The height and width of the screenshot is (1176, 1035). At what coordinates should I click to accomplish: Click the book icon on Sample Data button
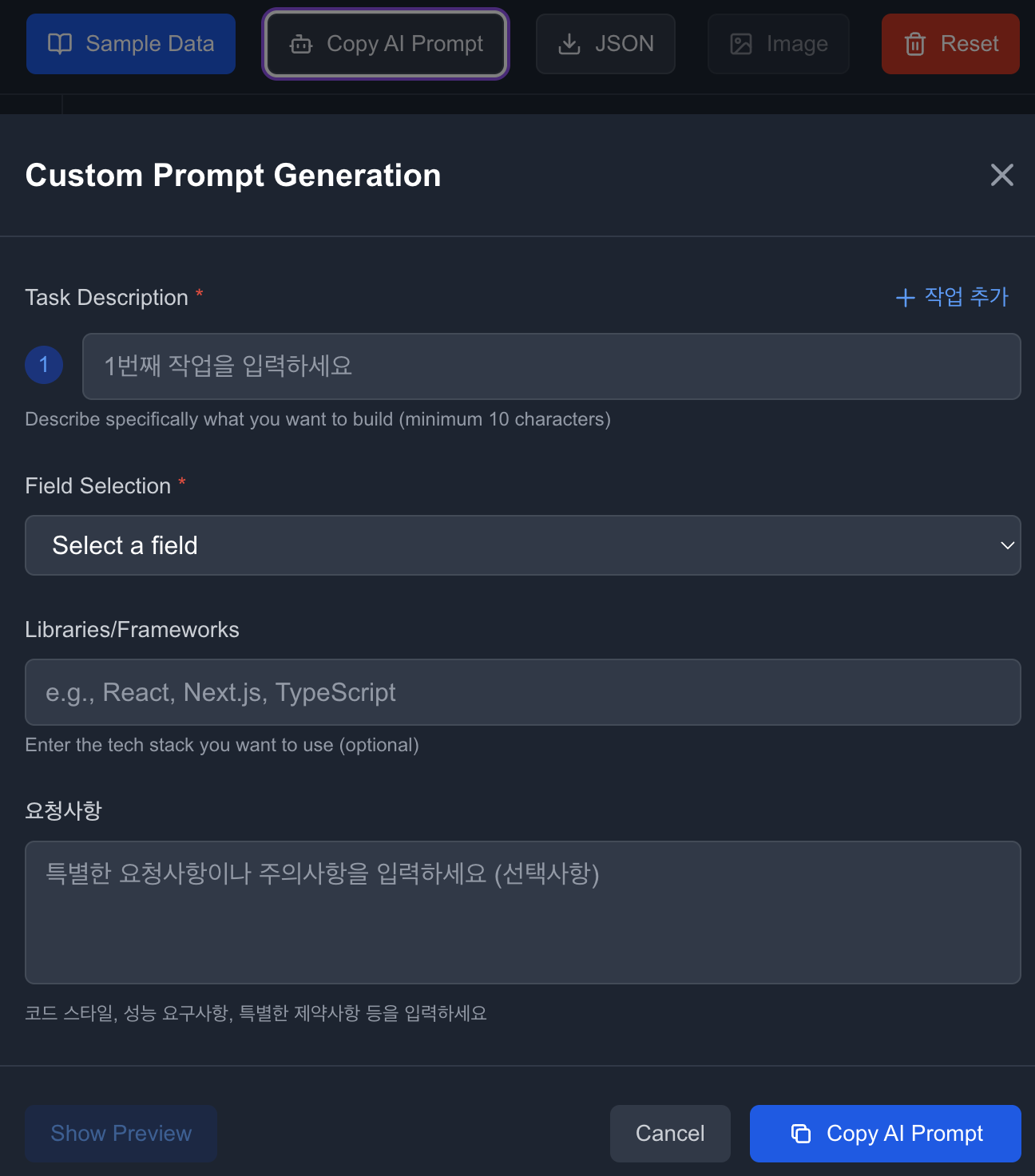click(61, 44)
